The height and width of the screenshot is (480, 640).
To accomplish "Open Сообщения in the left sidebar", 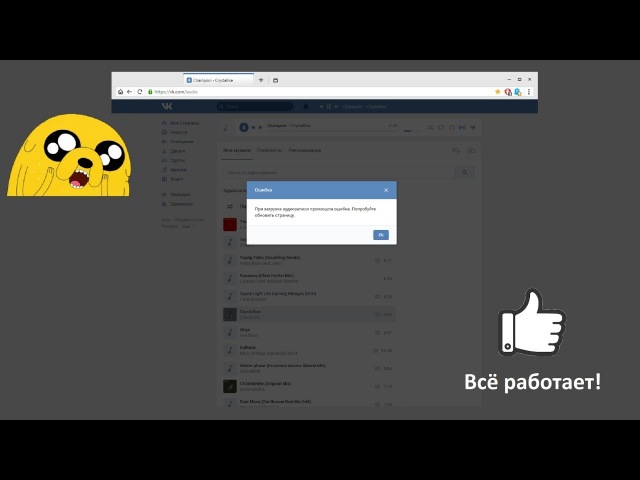I will coord(178,142).
